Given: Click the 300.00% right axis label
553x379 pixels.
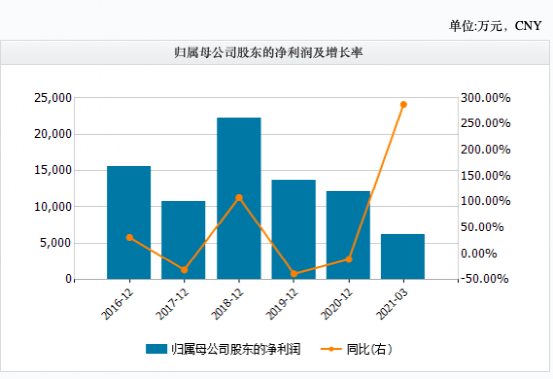Looking at the screenshot, I should click(x=485, y=98).
